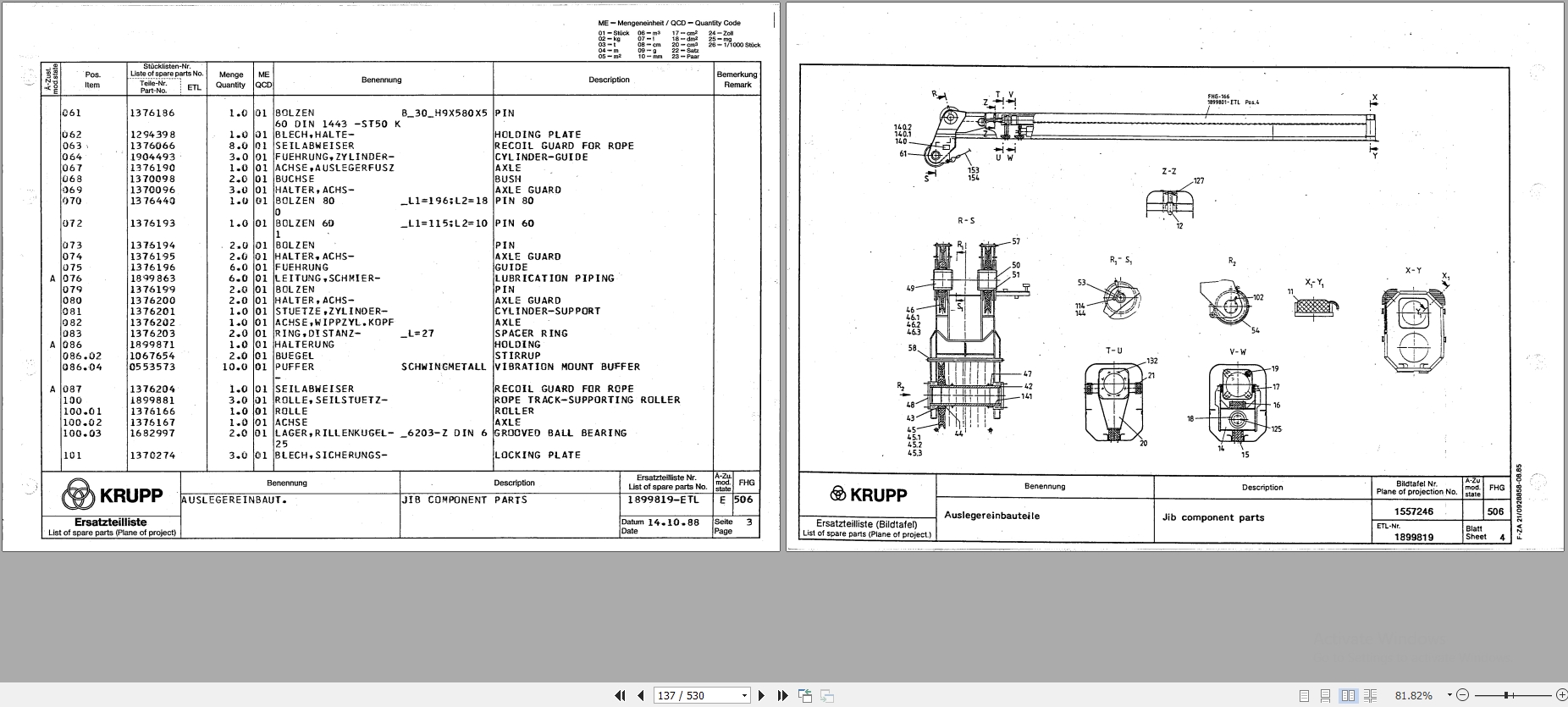This screenshot has width=1568, height=707.
Task: Switch to single page view
Action: point(1304,696)
